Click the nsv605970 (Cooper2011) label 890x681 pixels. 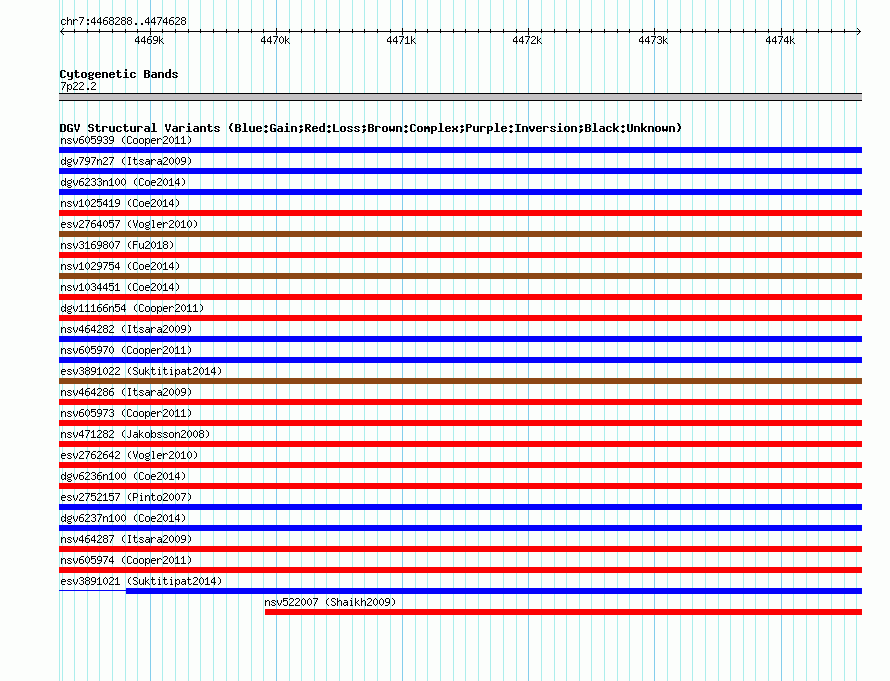pyautogui.click(x=126, y=350)
